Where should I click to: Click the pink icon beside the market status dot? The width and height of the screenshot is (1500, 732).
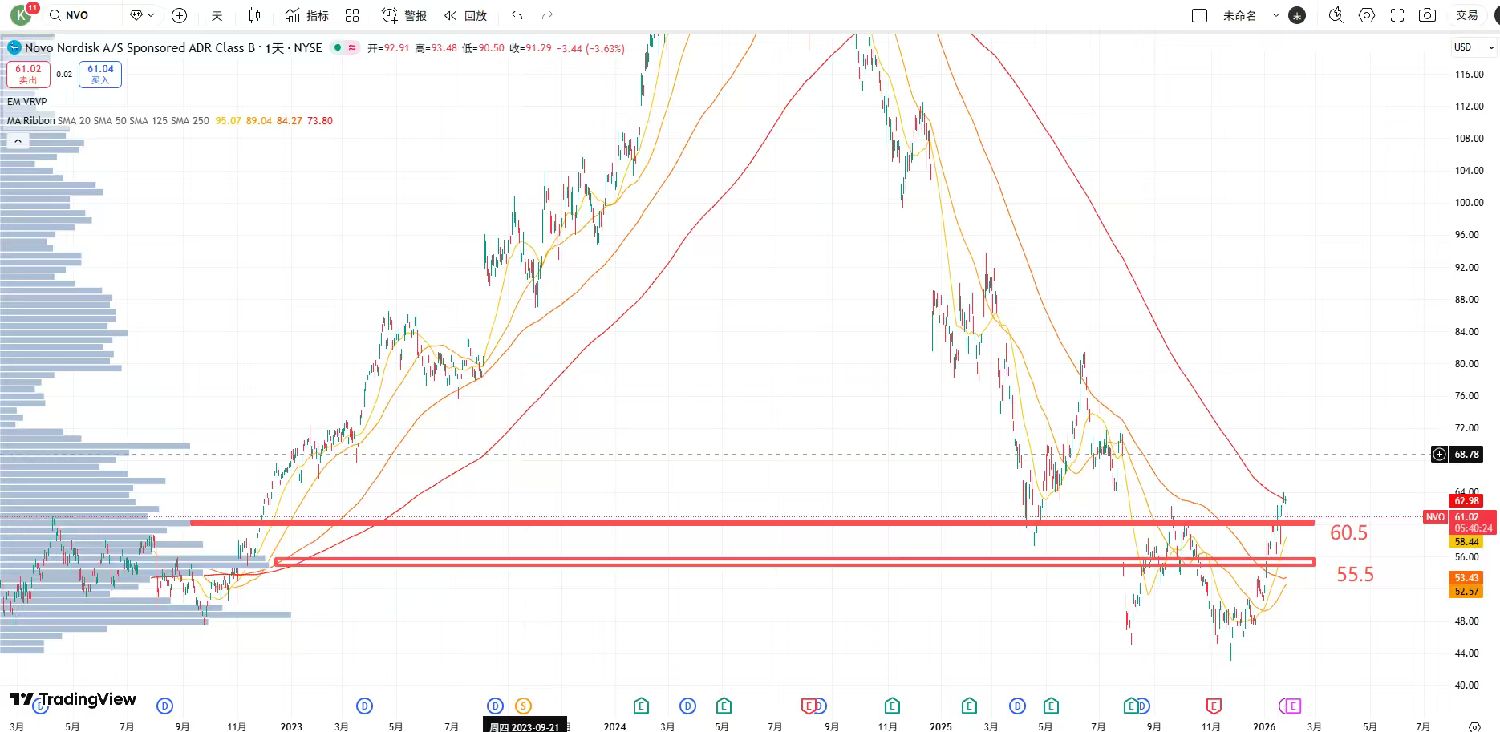tap(354, 47)
